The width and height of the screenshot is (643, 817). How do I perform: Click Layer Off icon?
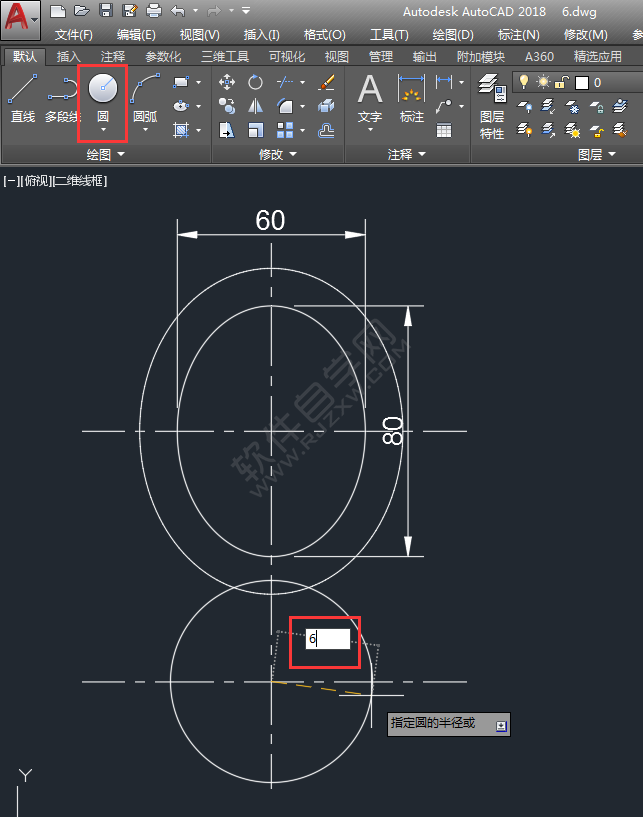524,107
